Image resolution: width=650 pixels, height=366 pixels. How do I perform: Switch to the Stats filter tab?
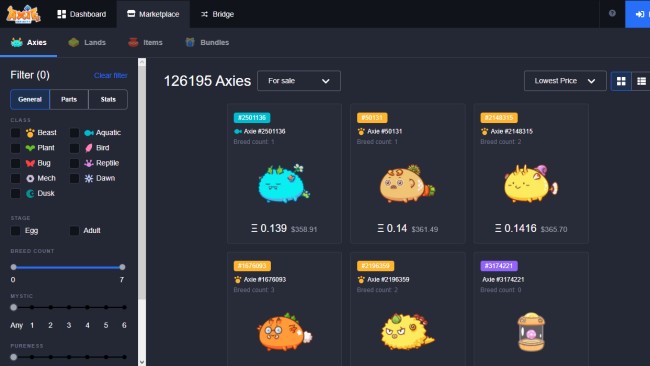click(x=108, y=99)
